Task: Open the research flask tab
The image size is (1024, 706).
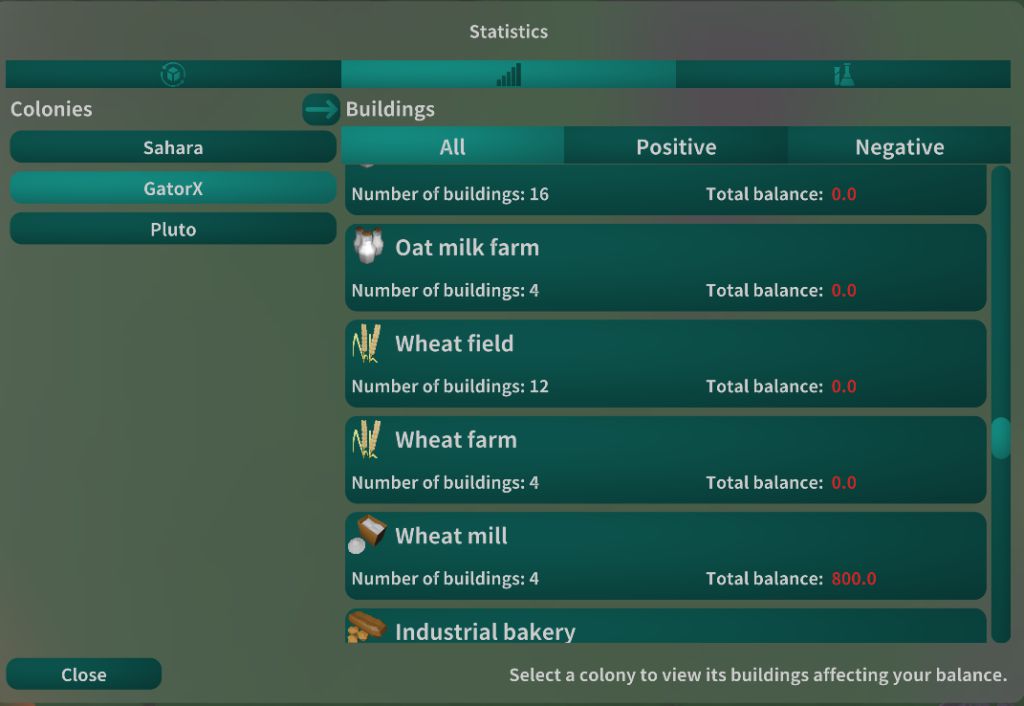Action: point(843,74)
